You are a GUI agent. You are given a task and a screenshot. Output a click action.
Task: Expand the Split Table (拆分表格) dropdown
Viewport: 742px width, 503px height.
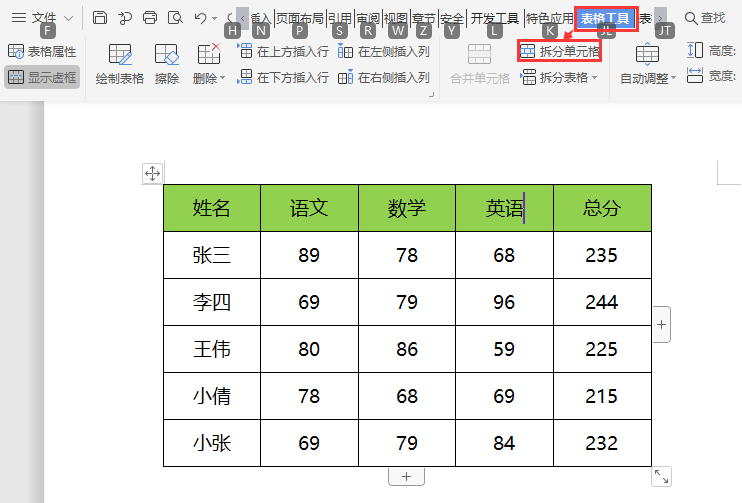click(559, 77)
